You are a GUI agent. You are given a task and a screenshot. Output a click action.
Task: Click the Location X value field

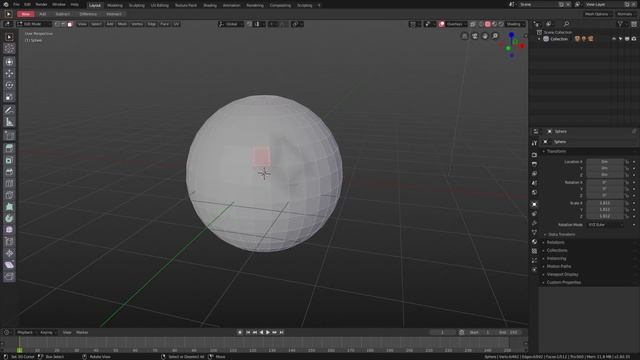click(x=605, y=162)
